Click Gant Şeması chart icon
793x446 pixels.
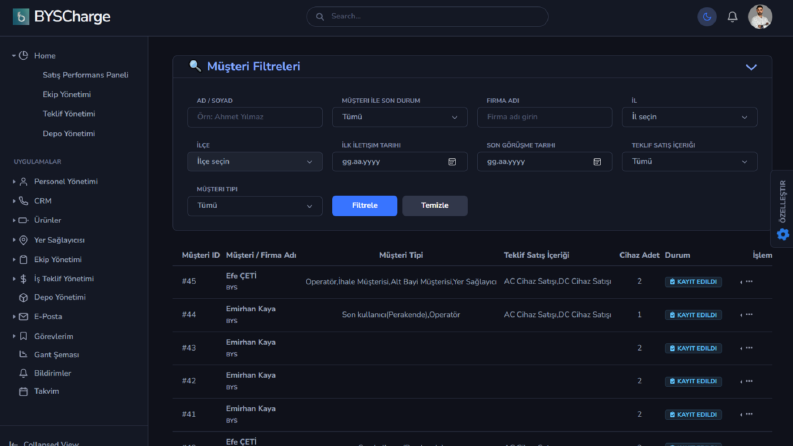coord(23,354)
